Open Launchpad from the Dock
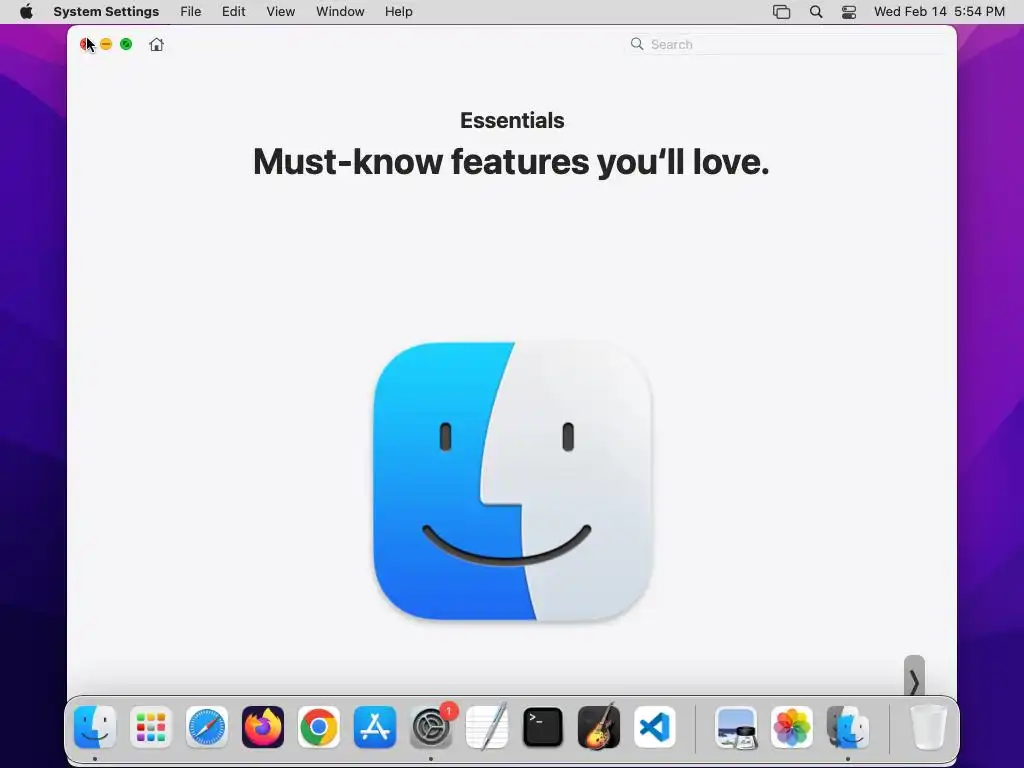Viewport: 1024px width, 768px height. point(151,727)
